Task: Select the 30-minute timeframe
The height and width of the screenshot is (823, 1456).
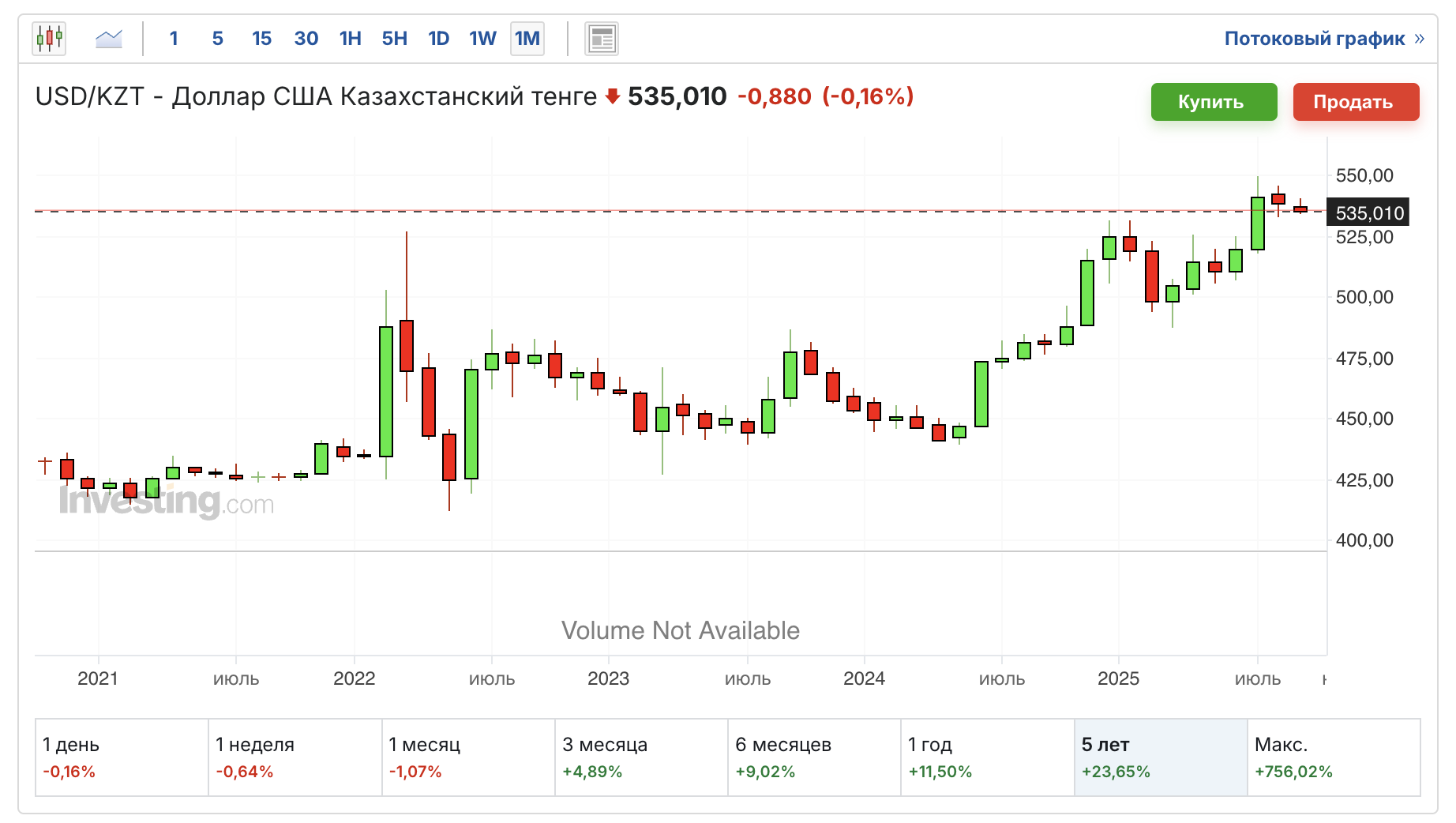Action: [306, 37]
